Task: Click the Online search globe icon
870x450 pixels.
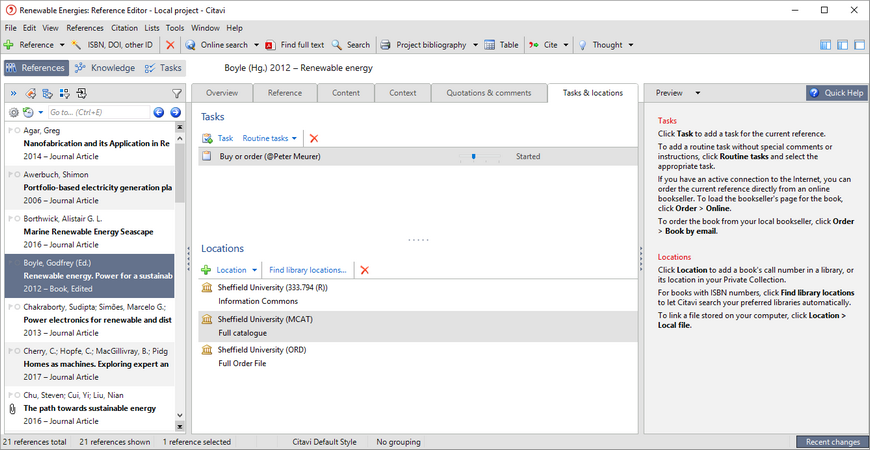Action: click(x=190, y=45)
